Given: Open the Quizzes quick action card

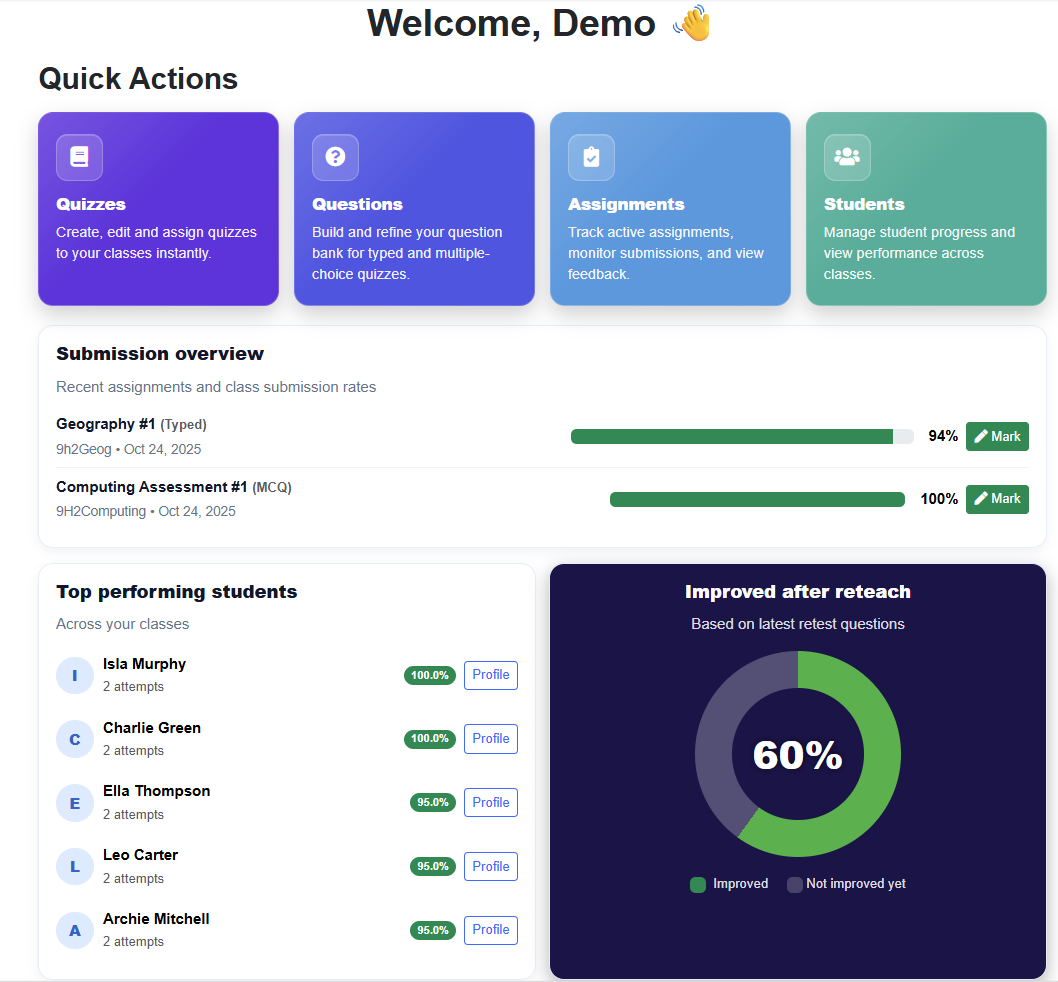Looking at the screenshot, I should tap(158, 208).
